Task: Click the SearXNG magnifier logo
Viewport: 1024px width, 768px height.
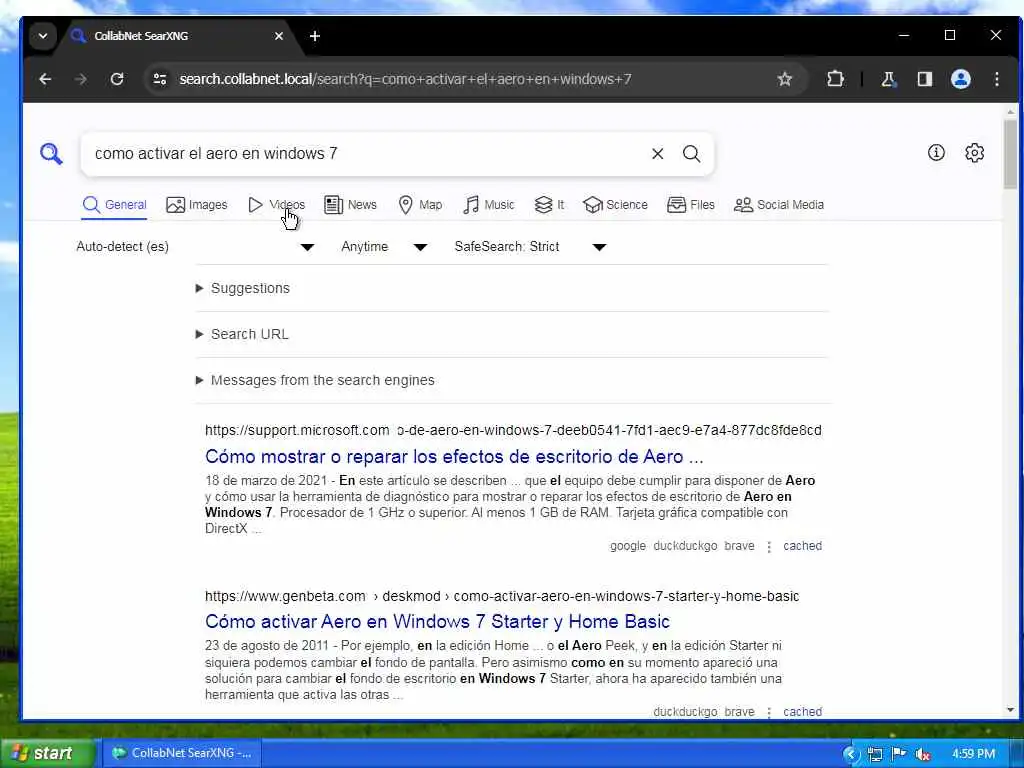Action: (51, 154)
